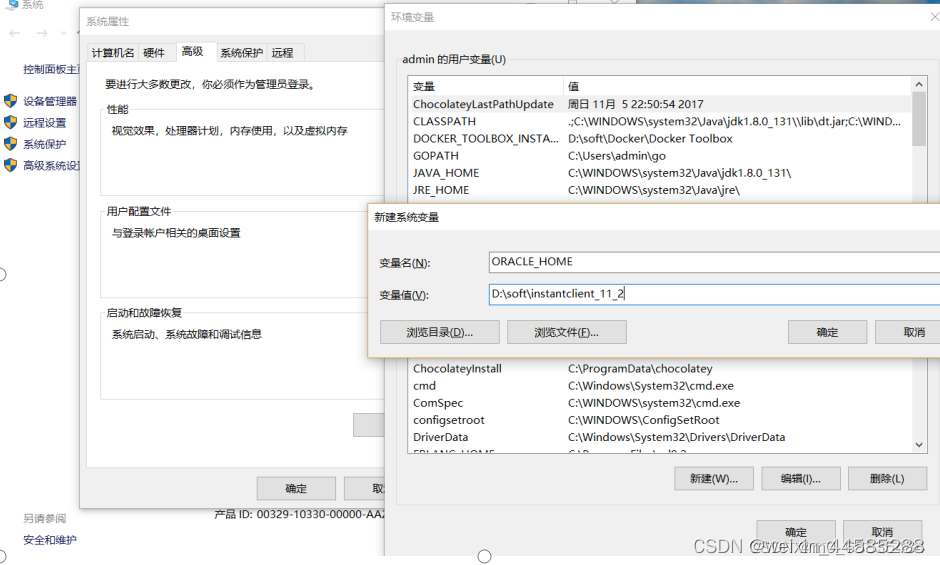Viewport: 940px width, 565px height.
Task: Click the 浏览文件(F)... button
Action: tap(567, 332)
